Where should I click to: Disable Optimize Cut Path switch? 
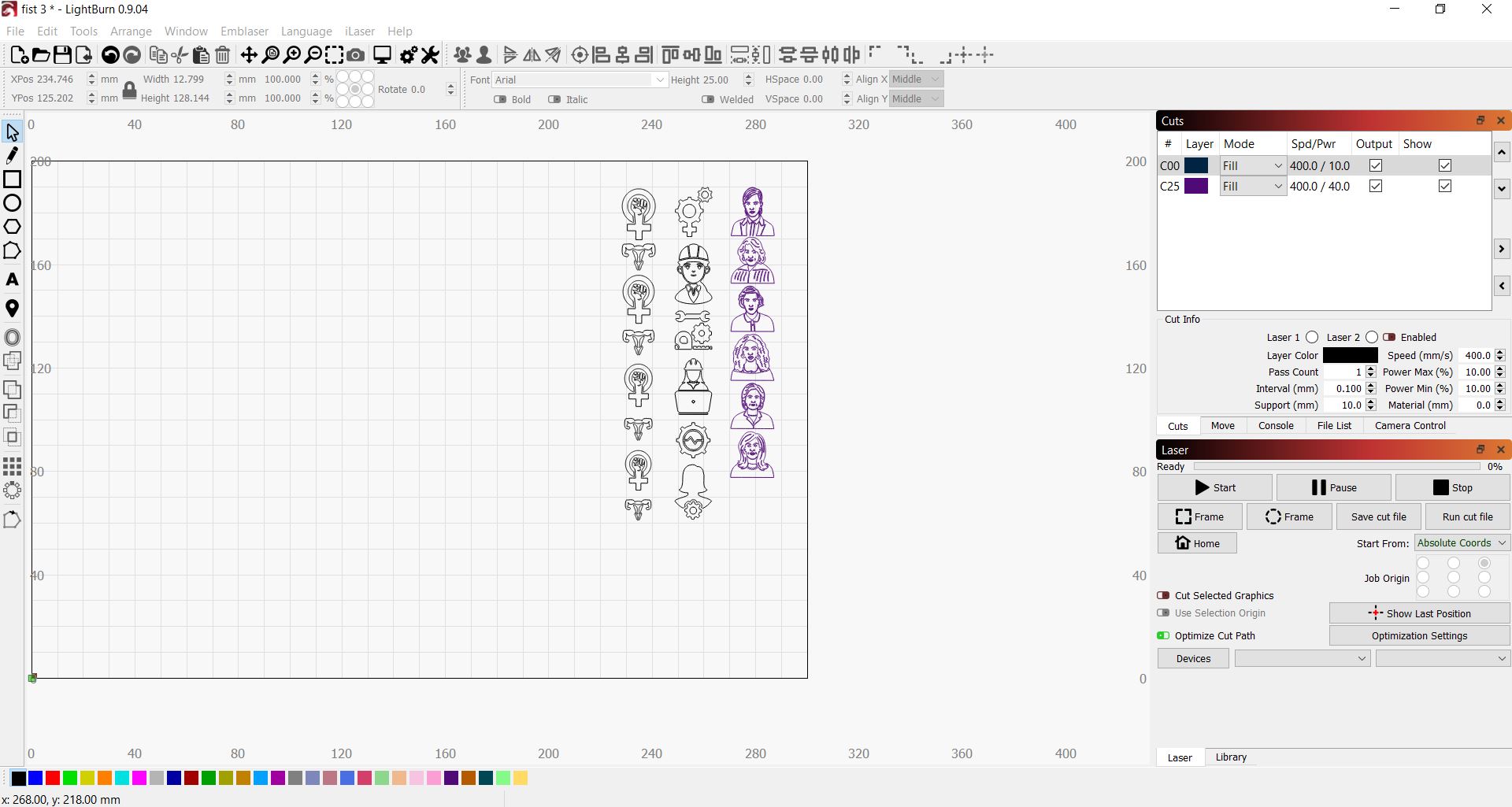coord(1163,635)
